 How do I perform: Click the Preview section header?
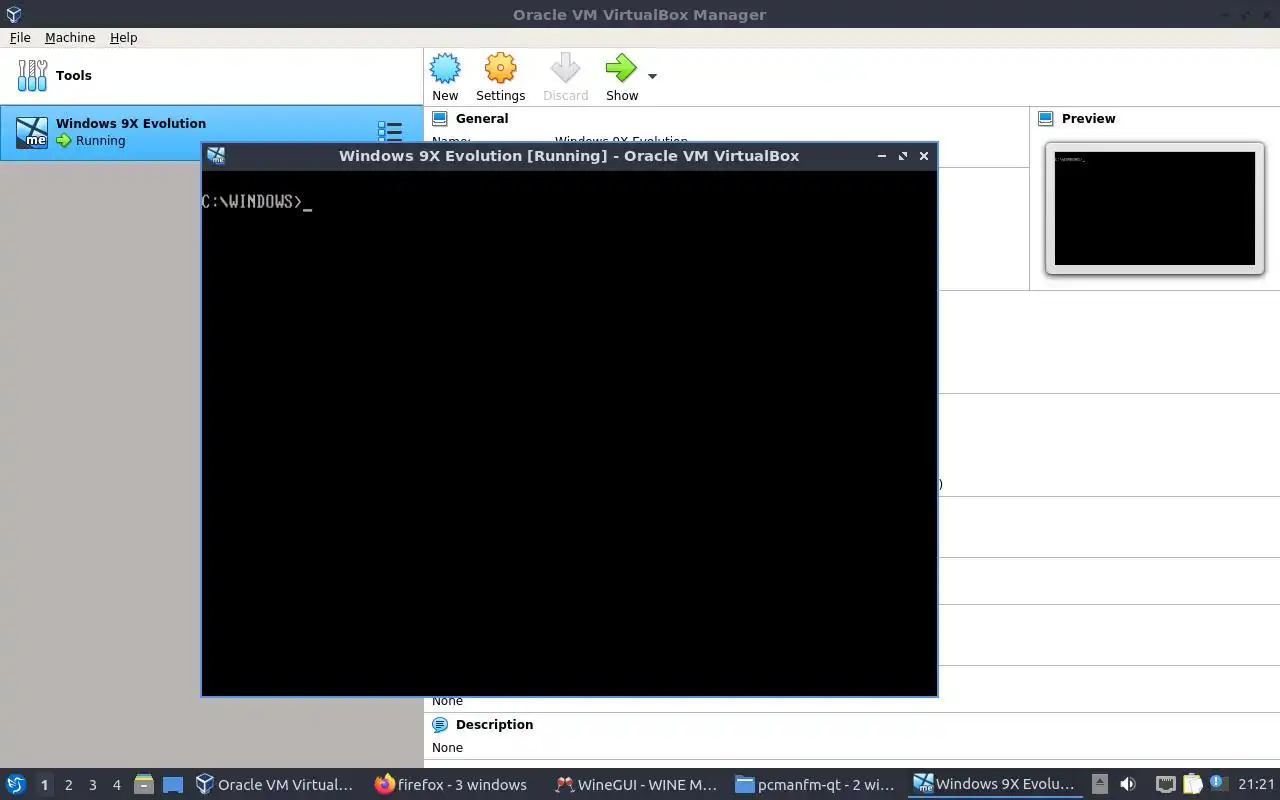1088,118
